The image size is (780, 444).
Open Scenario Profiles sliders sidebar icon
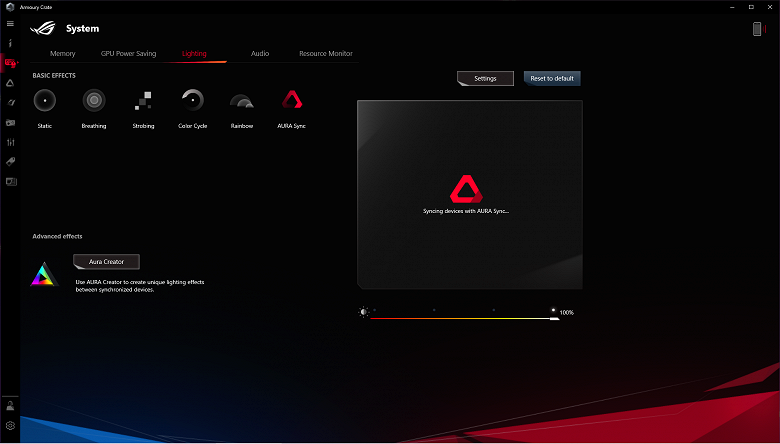point(10,142)
